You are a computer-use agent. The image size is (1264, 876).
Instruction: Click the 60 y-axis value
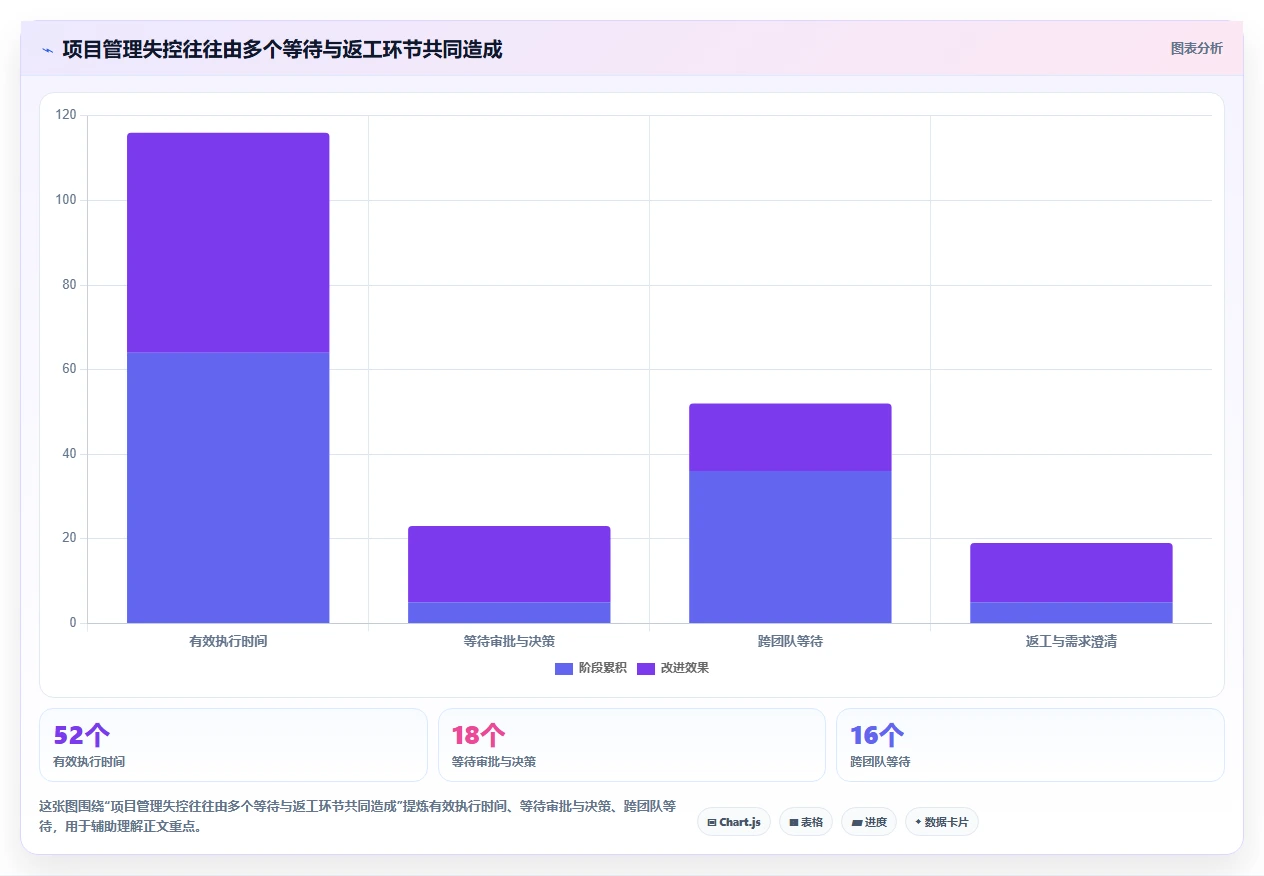pos(69,369)
